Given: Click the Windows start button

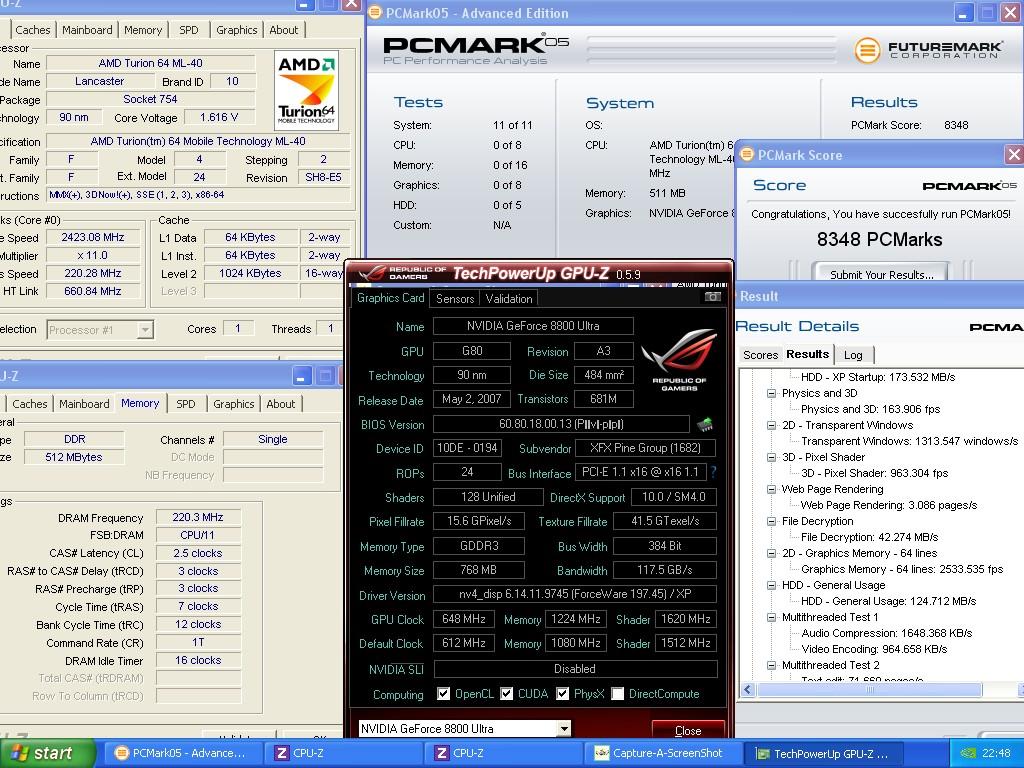Looking at the screenshot, I should [48, 753].
